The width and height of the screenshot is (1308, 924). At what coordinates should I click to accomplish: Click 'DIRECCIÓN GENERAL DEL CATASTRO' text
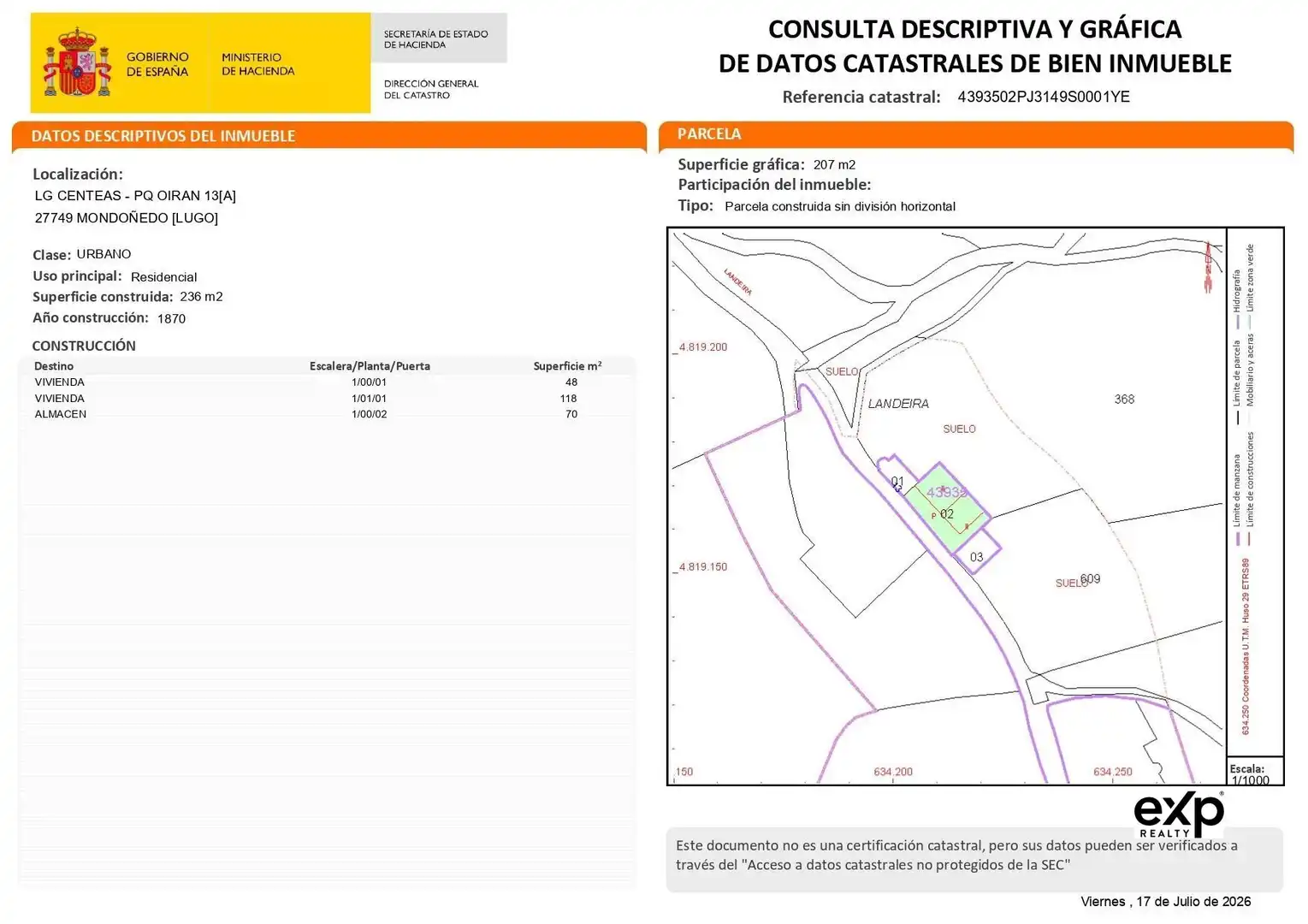coord(430,89)
